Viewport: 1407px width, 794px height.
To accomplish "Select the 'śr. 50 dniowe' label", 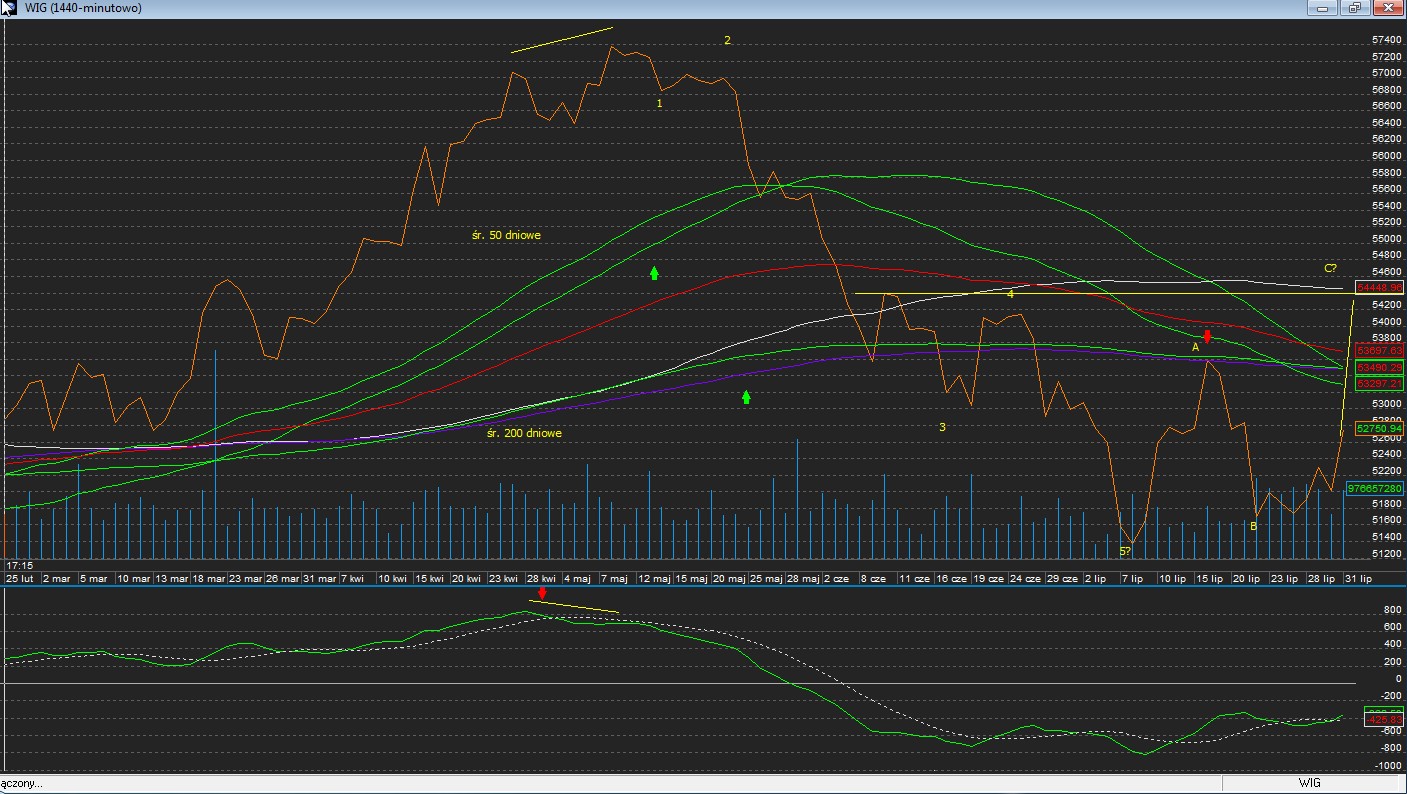I will [506, 235].
